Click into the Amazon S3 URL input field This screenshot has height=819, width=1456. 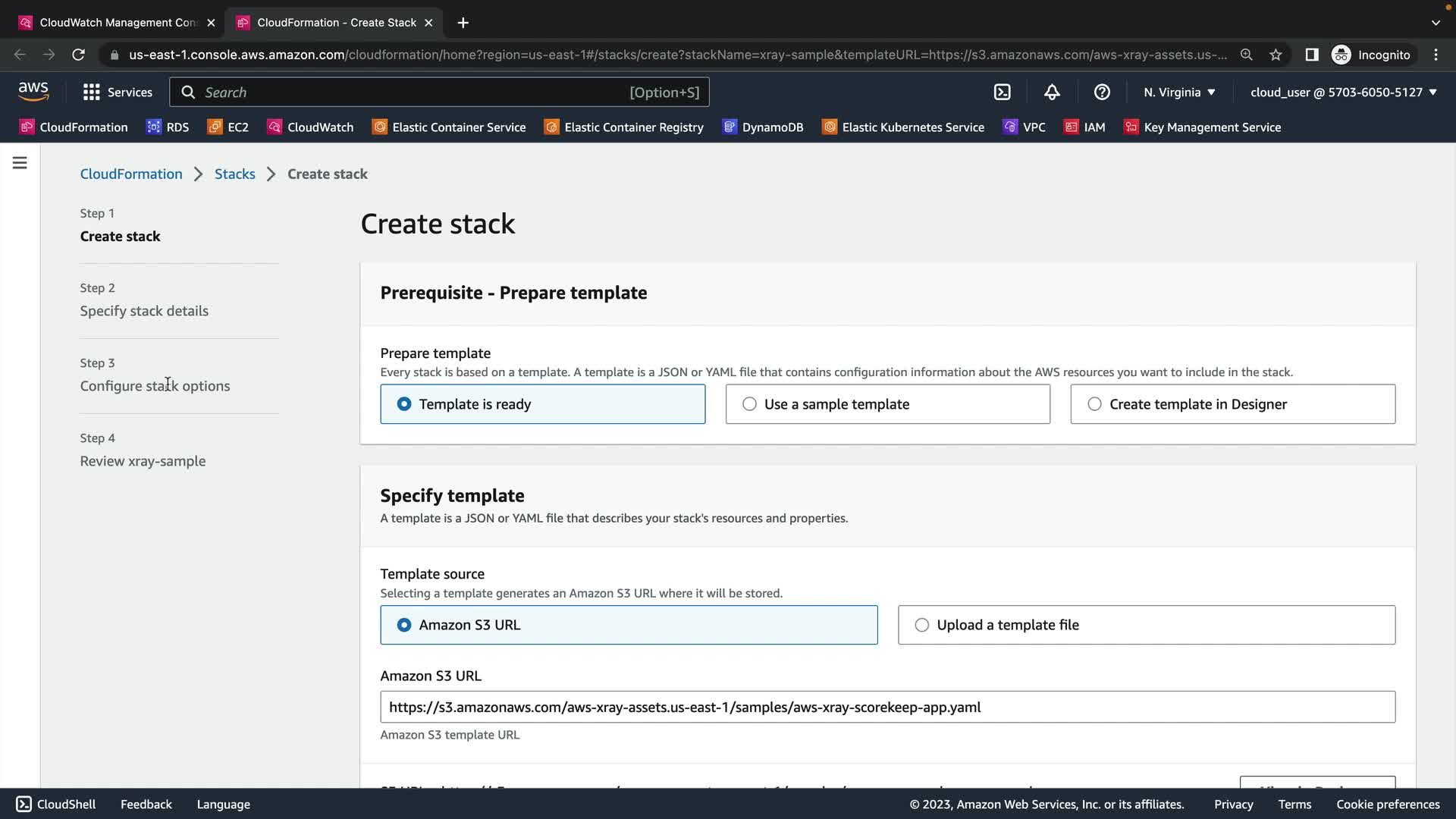[887, 707]
